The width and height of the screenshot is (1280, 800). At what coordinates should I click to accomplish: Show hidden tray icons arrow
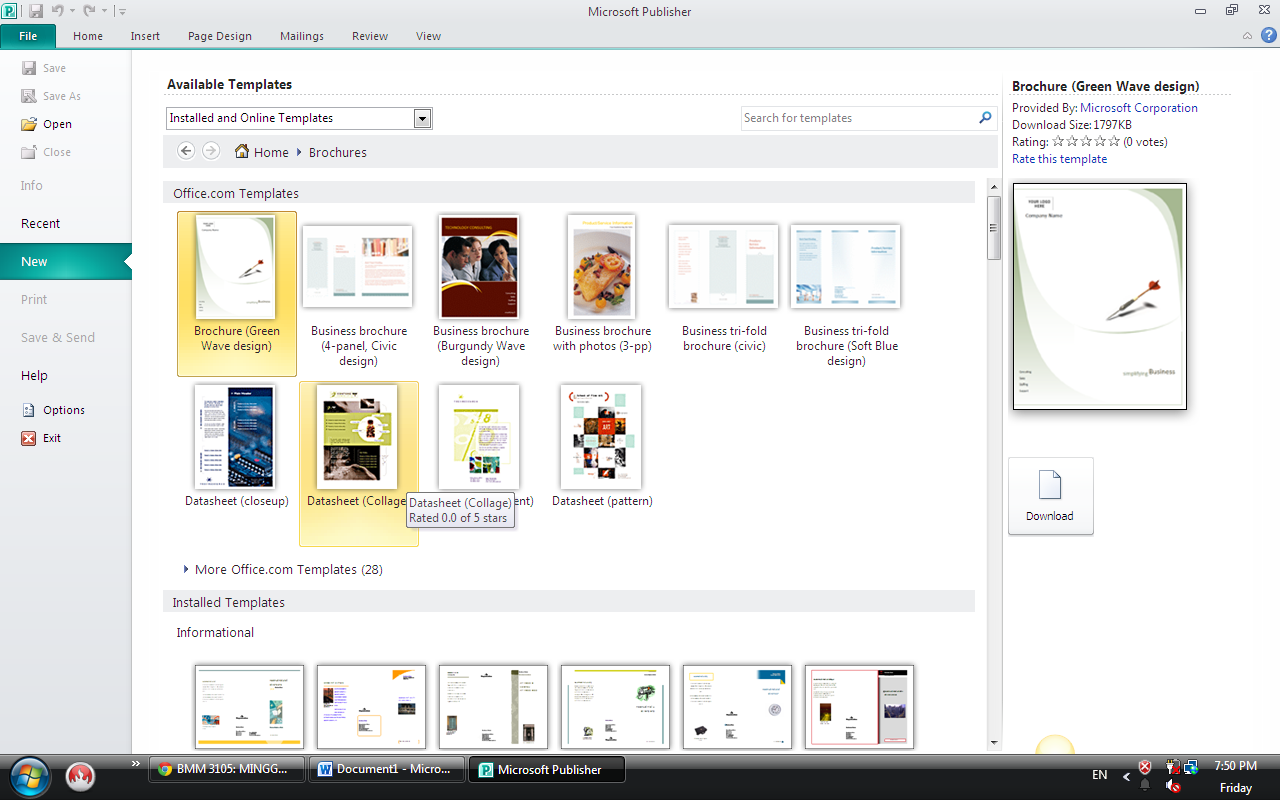coord(1127,775)
